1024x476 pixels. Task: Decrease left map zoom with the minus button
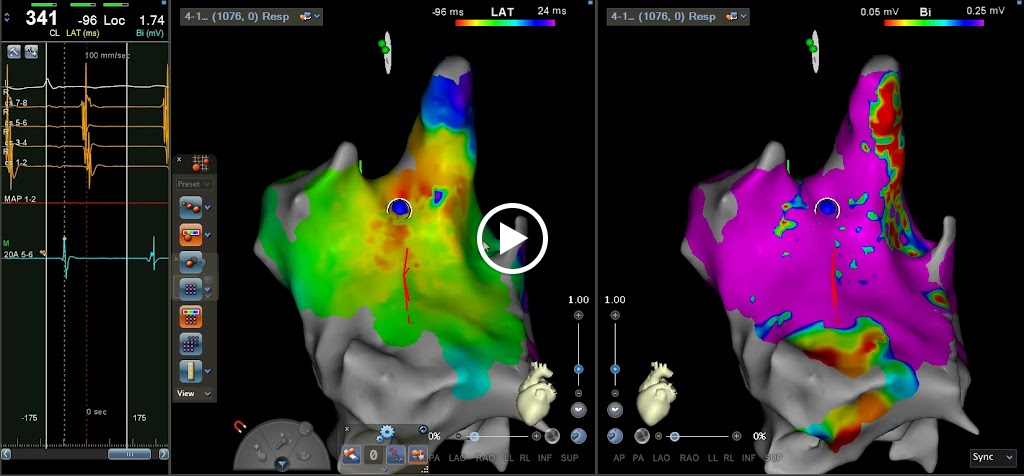(x=579, y=393)
